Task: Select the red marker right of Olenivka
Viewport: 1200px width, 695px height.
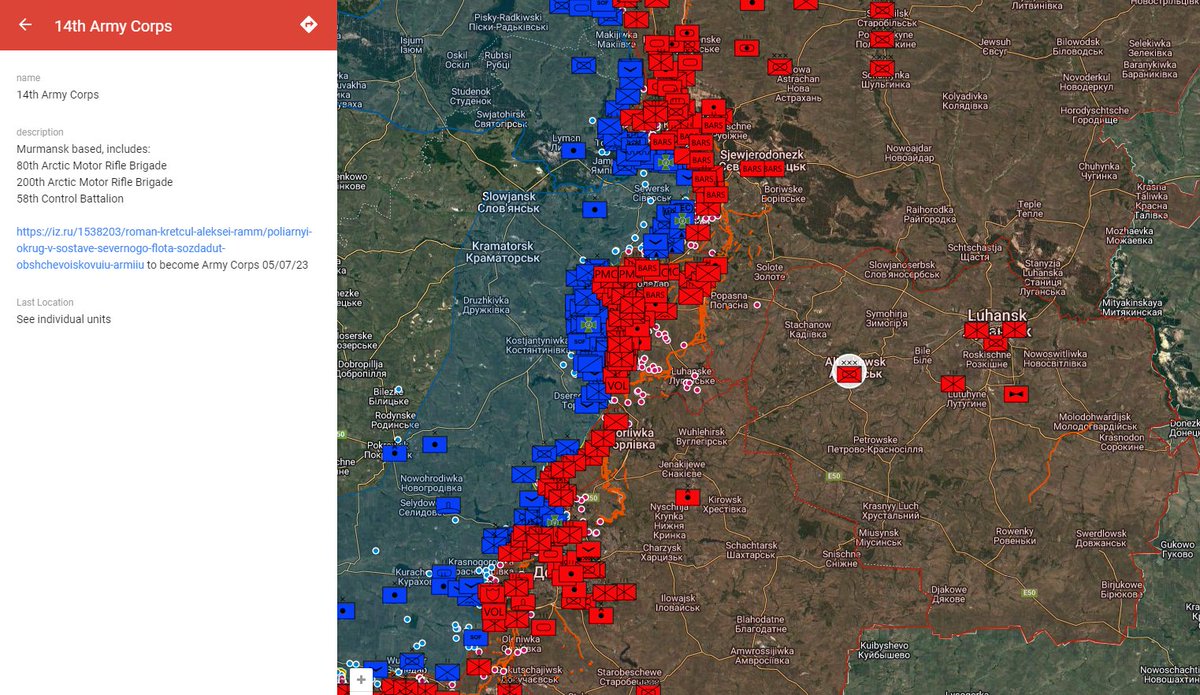Action: click(x=542, y=627)
